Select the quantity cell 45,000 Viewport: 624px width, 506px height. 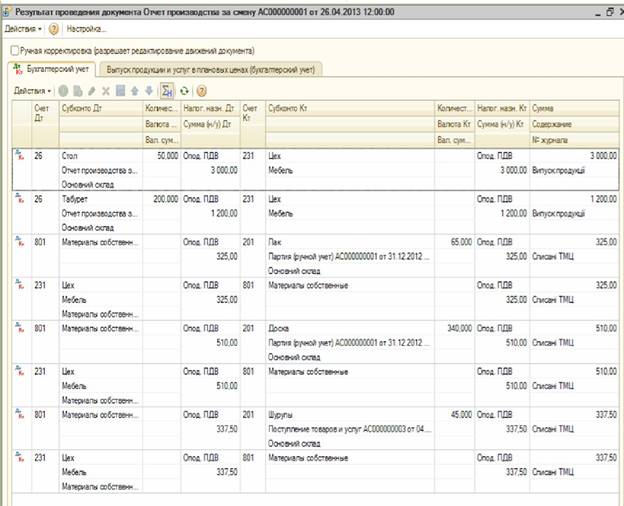point(454,415)
